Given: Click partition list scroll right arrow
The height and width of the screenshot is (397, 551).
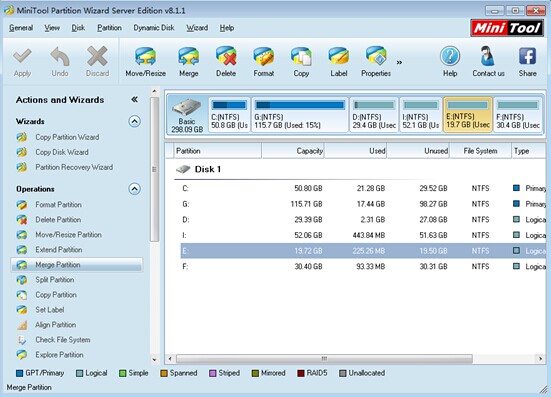Looking at the screenshot, I should [540, 359].
